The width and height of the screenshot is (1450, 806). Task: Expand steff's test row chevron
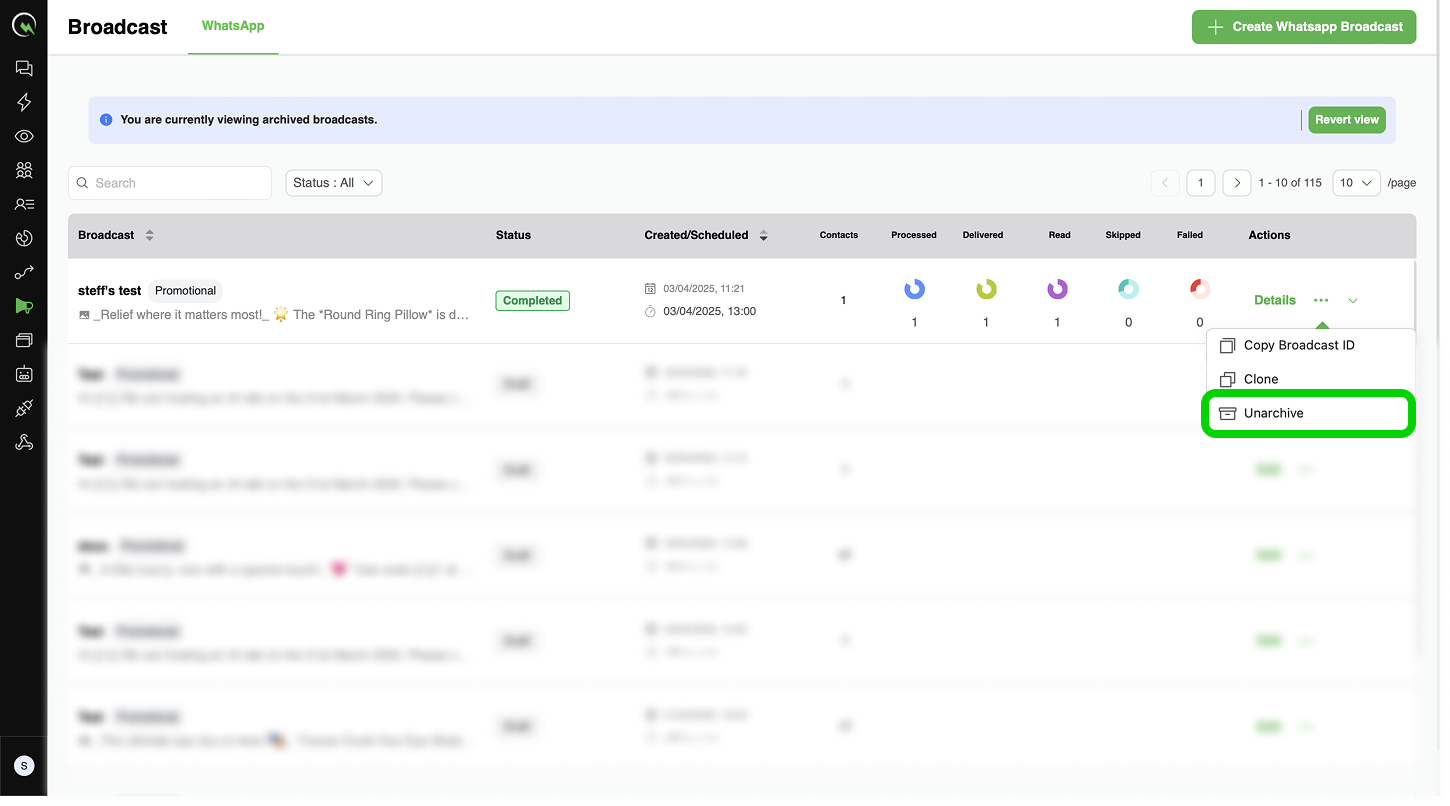[1353, 300]
